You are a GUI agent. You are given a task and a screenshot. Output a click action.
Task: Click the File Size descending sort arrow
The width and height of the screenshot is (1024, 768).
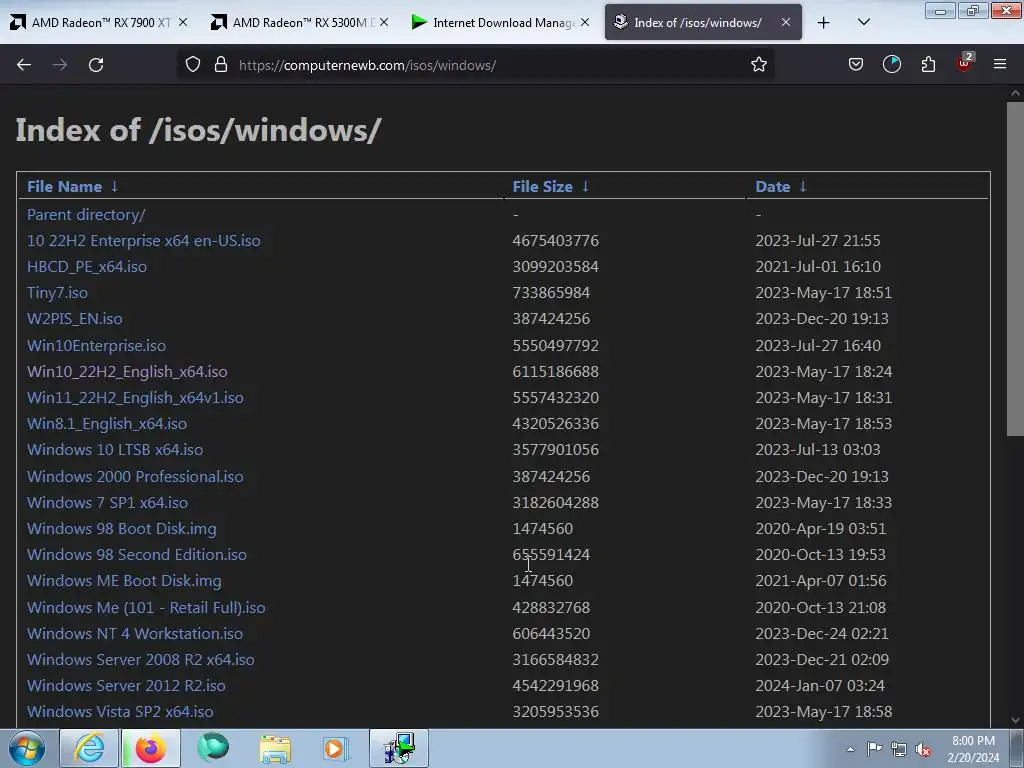585,187
